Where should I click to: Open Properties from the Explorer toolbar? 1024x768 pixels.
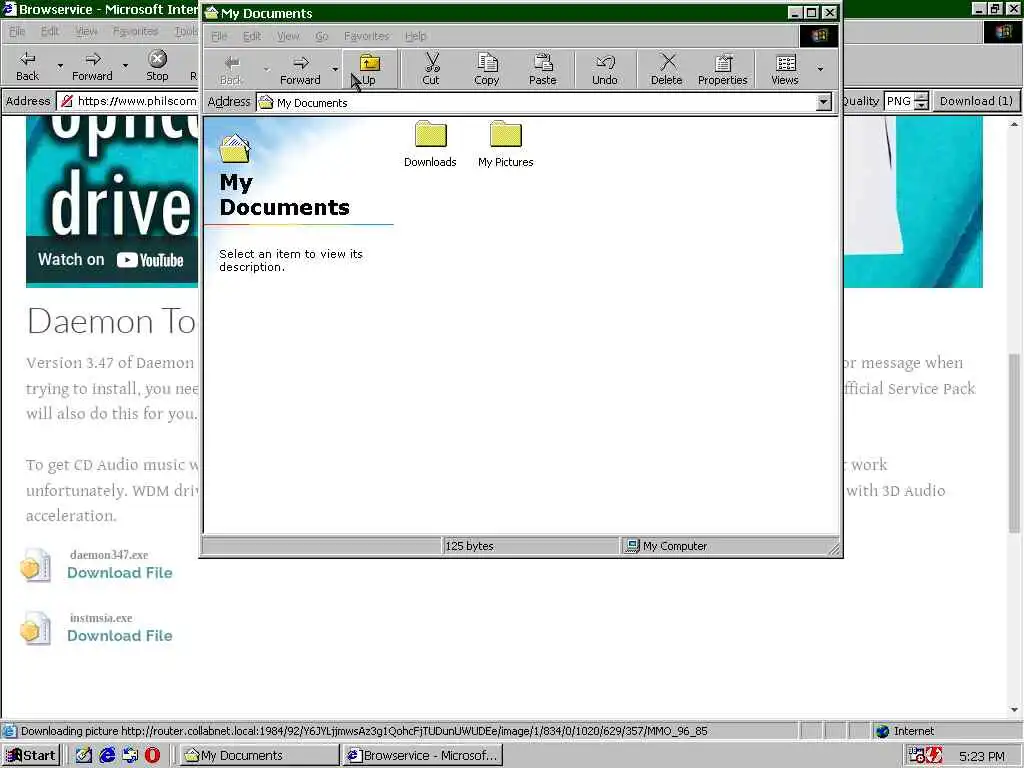[x=722, y=69]
